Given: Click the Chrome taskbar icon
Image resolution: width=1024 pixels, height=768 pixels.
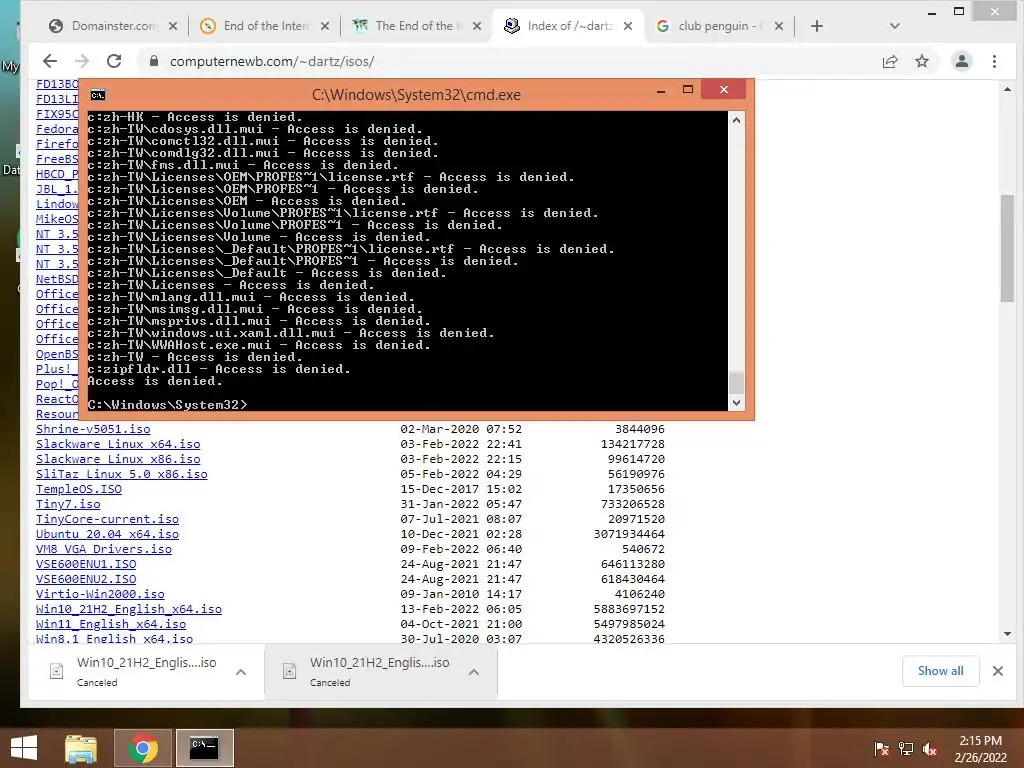Looking at the screenshot, I should (143, 748).
